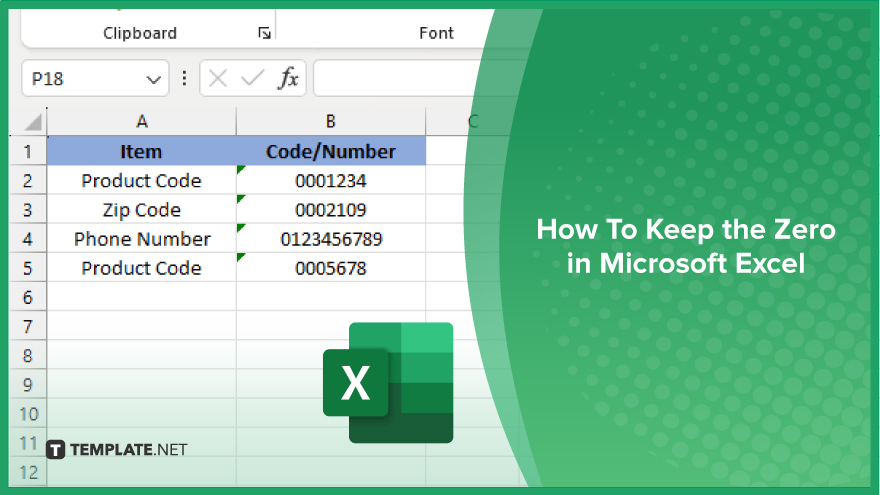
Task: Click the error indicator triangle on 0123456789
Action: point(241,228)
